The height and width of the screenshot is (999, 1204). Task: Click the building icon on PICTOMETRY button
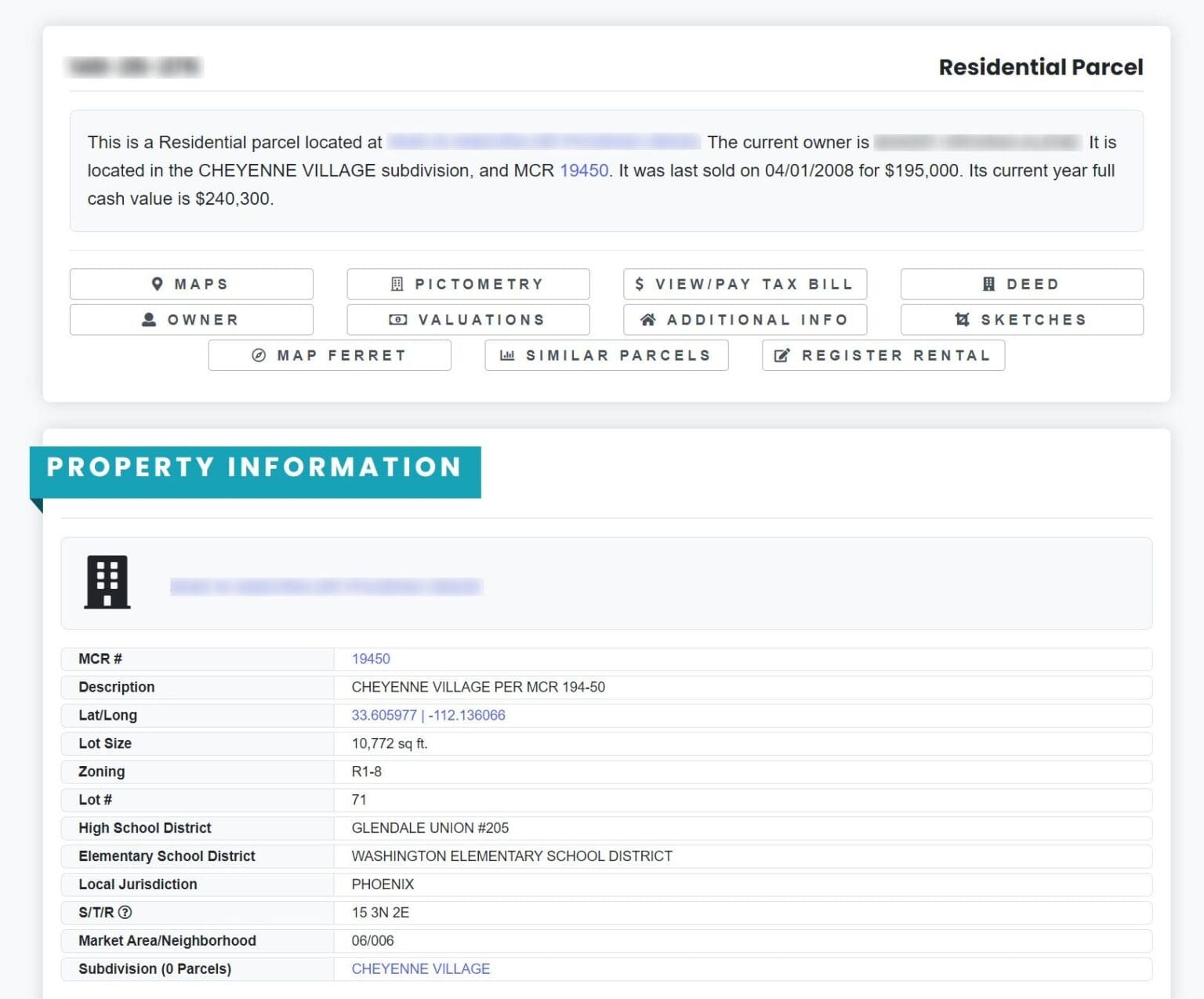[x=398, y=284]
